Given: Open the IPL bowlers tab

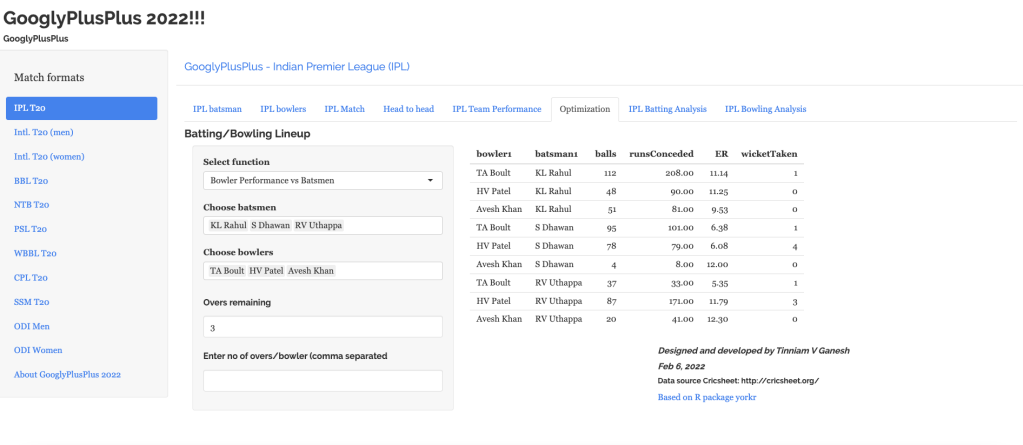Looking at the screenshot, I should [283, 109].
